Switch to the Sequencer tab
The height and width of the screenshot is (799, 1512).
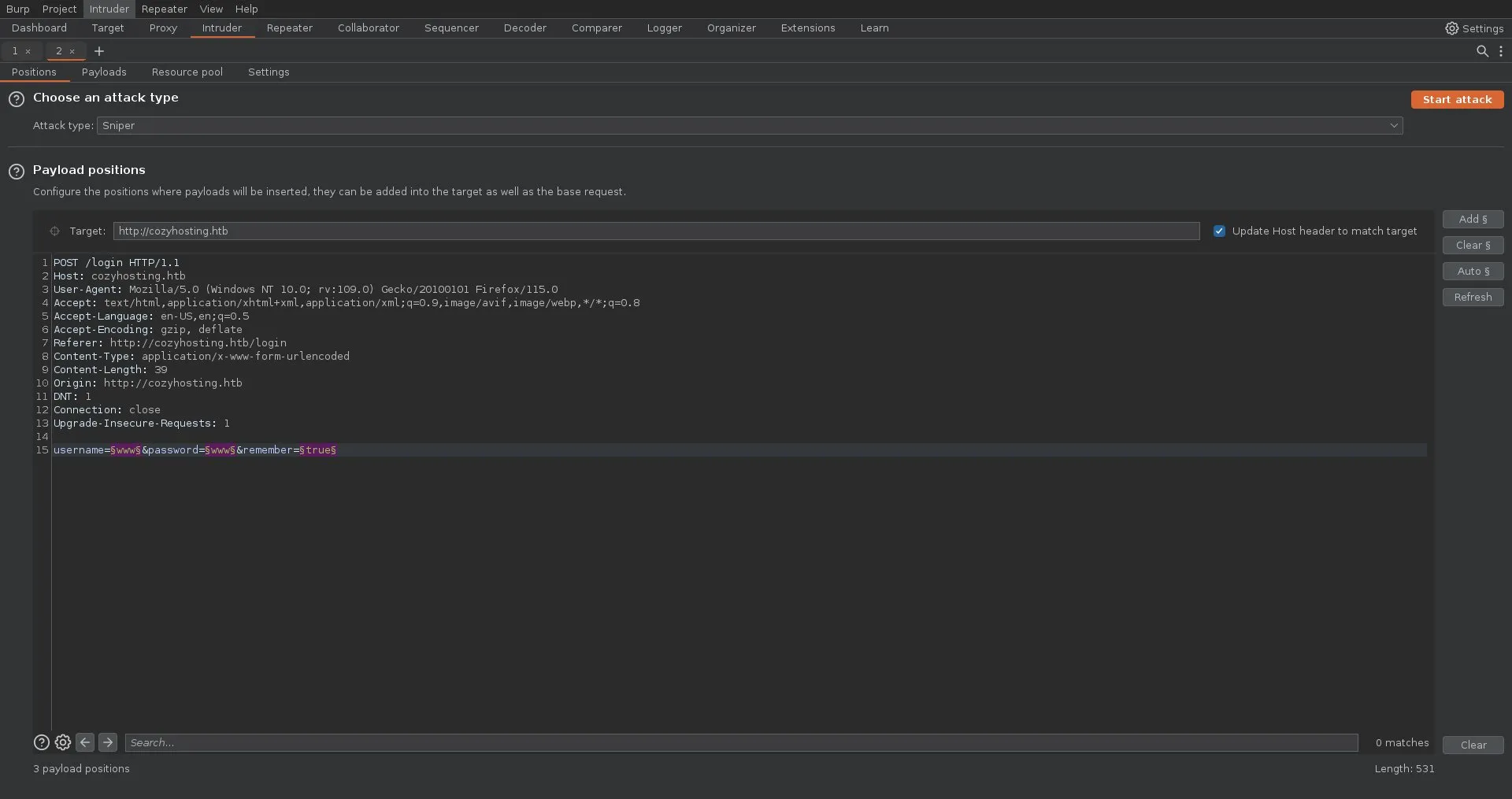pos(451,28)
